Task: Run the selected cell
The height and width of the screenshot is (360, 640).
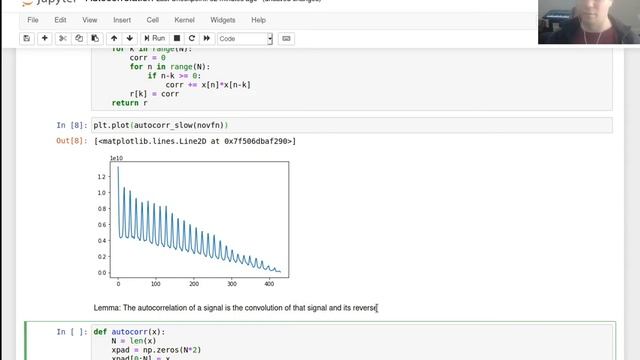Action: [155, 38]
